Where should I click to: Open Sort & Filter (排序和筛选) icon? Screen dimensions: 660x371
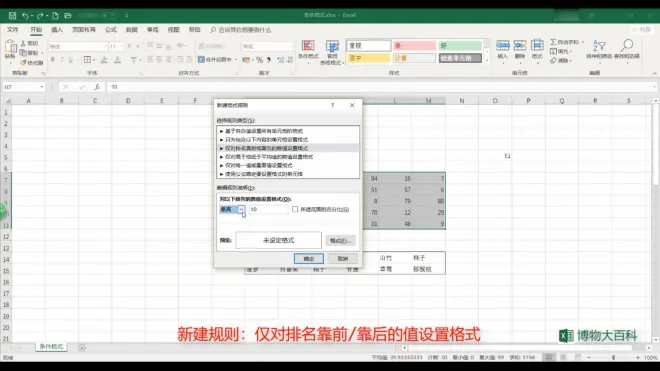point(599,49)
